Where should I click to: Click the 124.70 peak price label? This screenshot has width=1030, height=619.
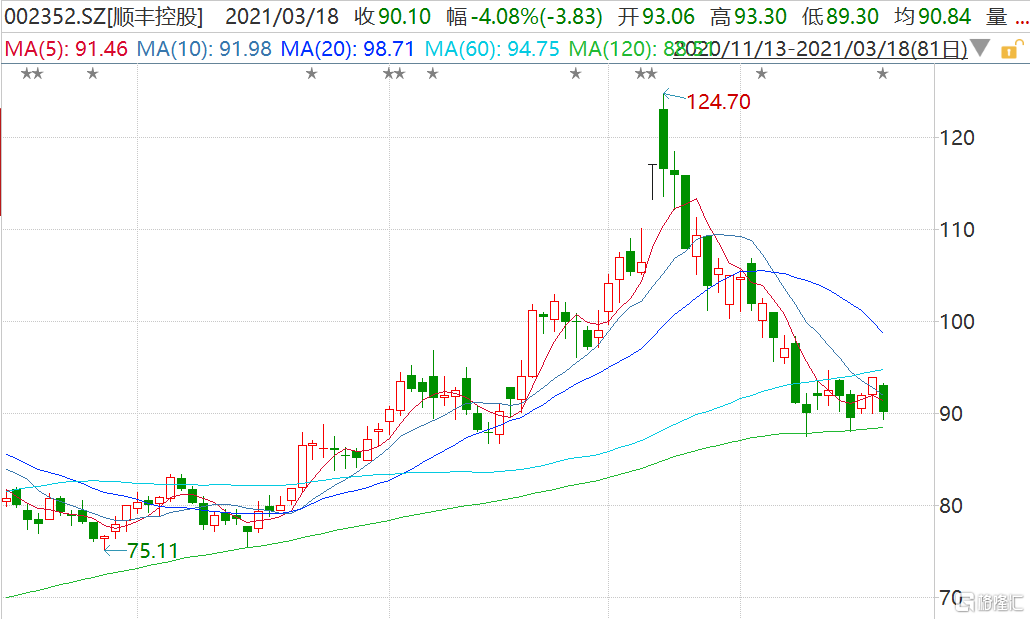[719, 102]
